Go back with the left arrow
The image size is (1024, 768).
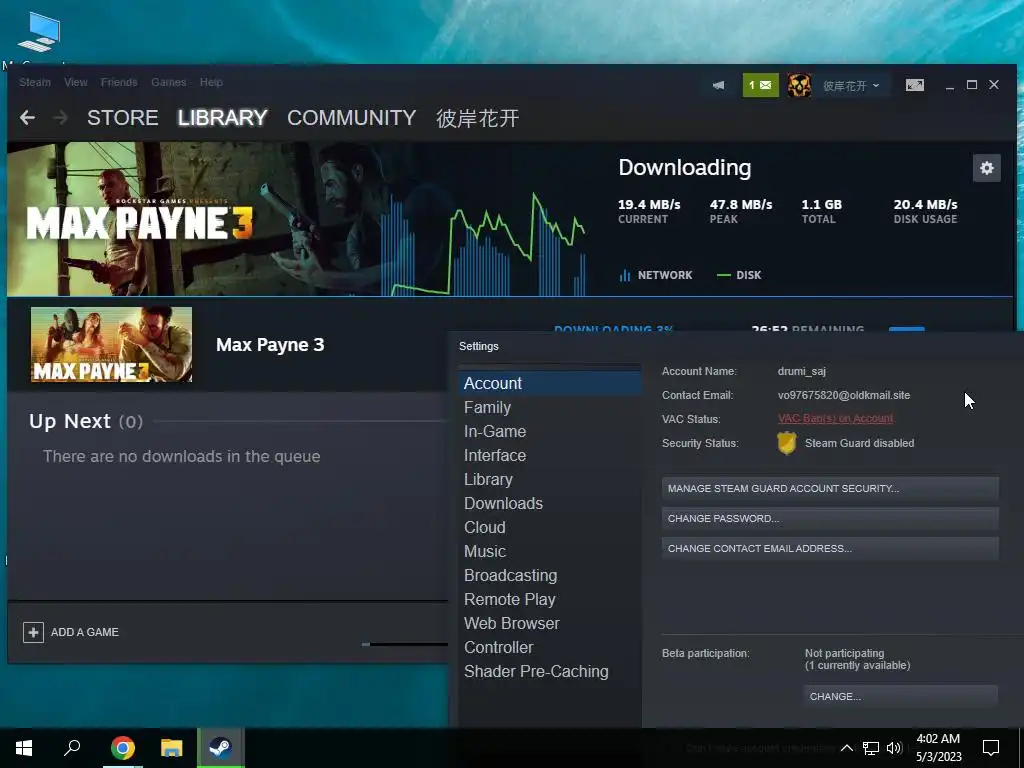(x=27, y=118)
